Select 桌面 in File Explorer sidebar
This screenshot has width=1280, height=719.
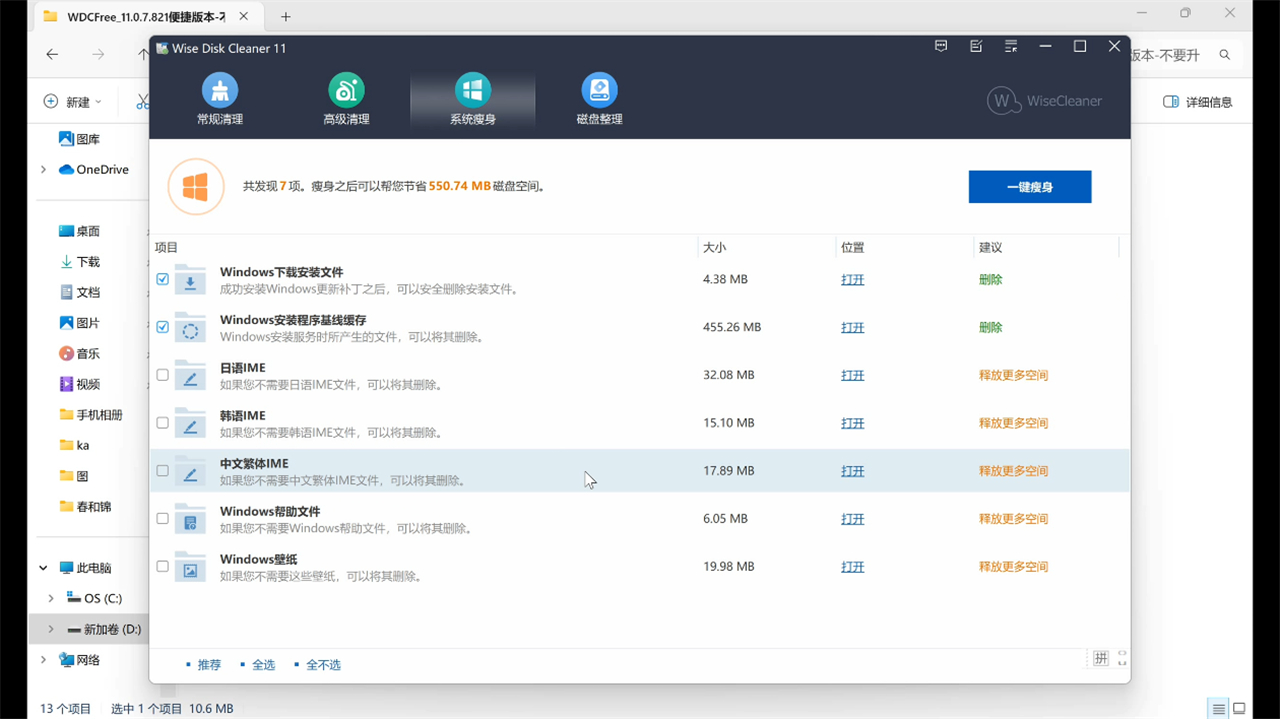(x=80, y=231)
